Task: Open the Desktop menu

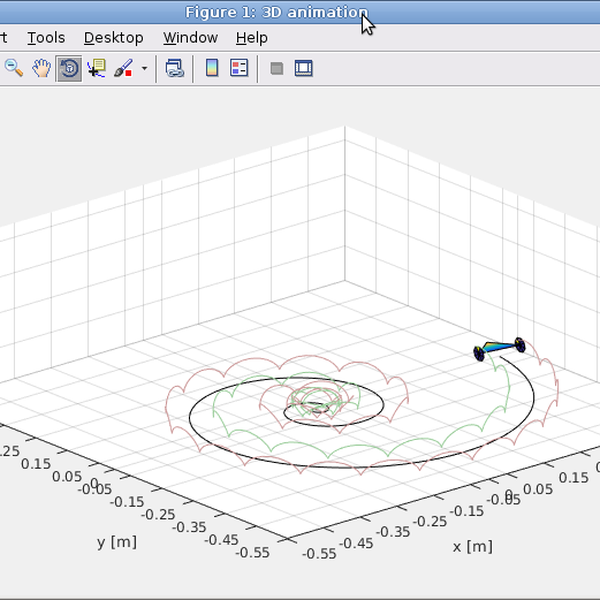Action: (113, 38)
